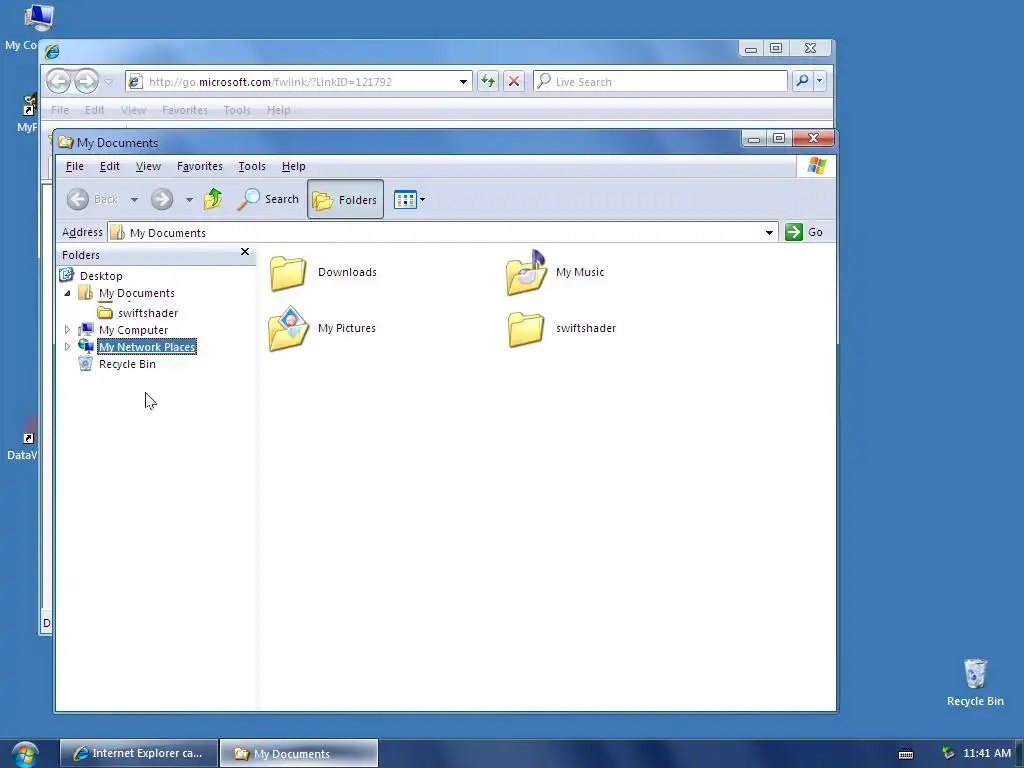Click Internet Explorer's Back button
This screenshot has width=1024, height=768.
click(59, 81)
